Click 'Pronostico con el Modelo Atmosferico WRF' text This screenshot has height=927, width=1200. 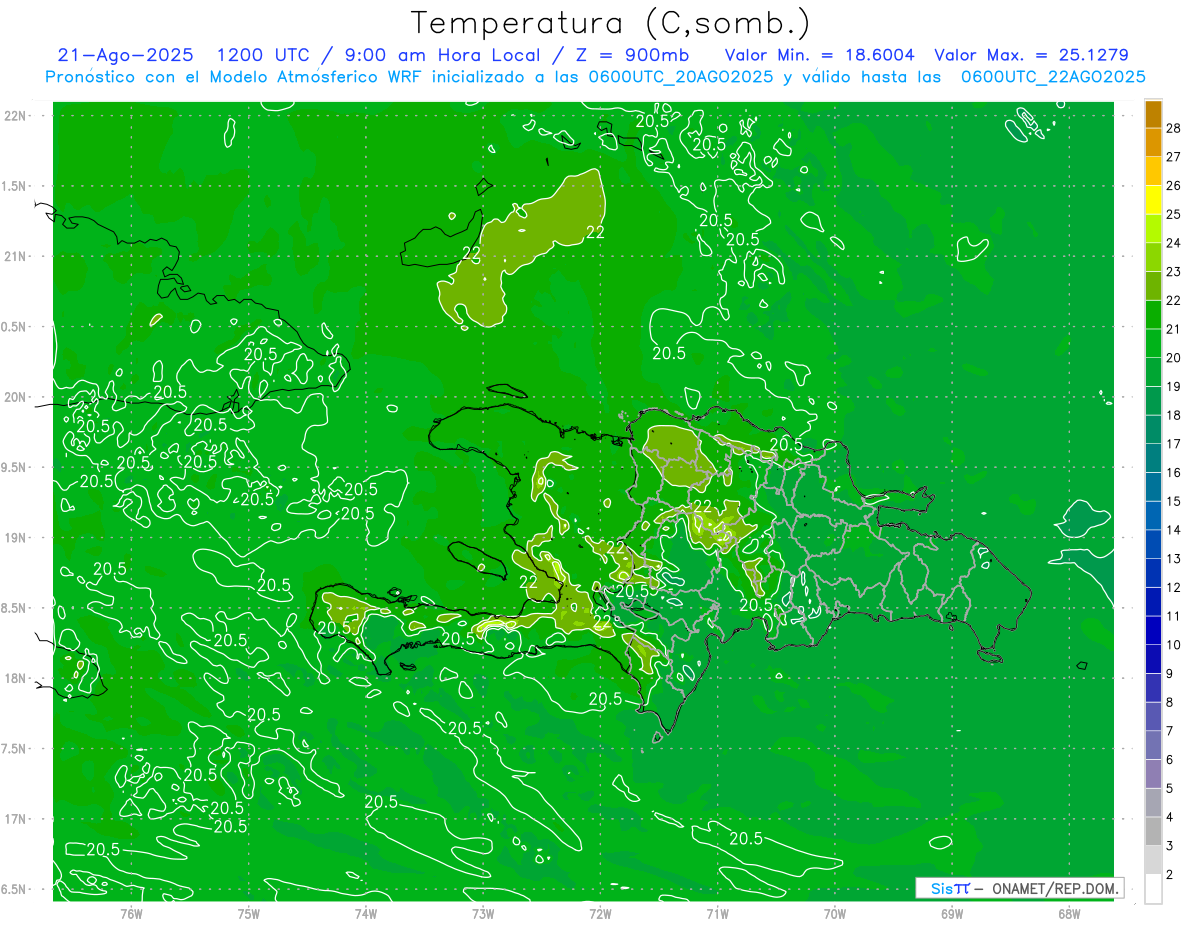234,76
